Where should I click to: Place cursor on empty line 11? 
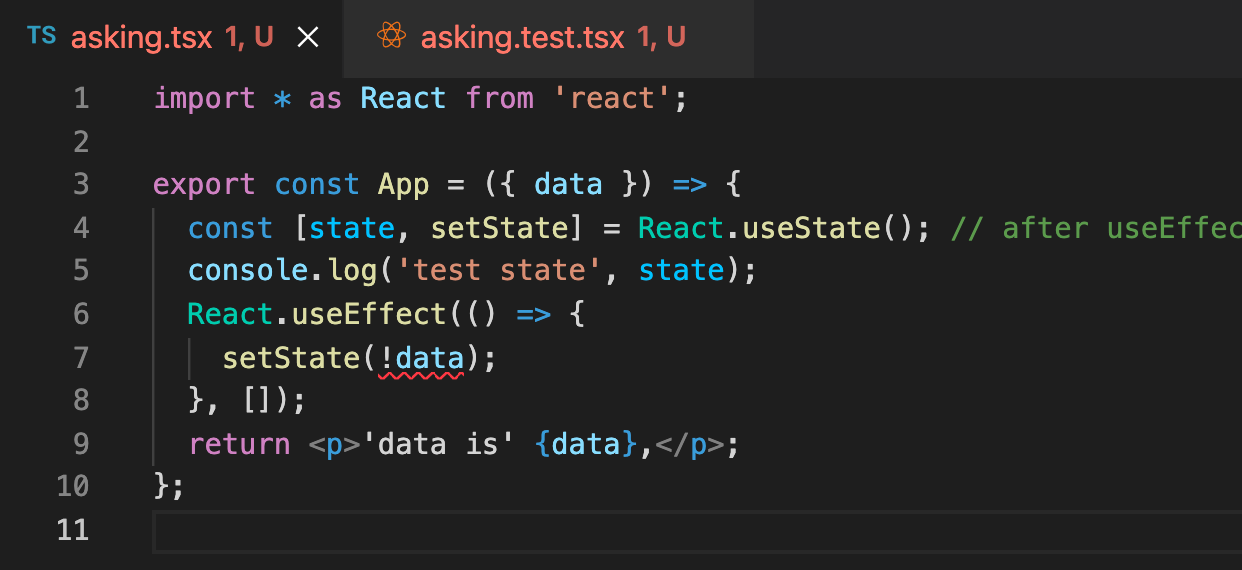pyautogui.click(x=697, y=530)
